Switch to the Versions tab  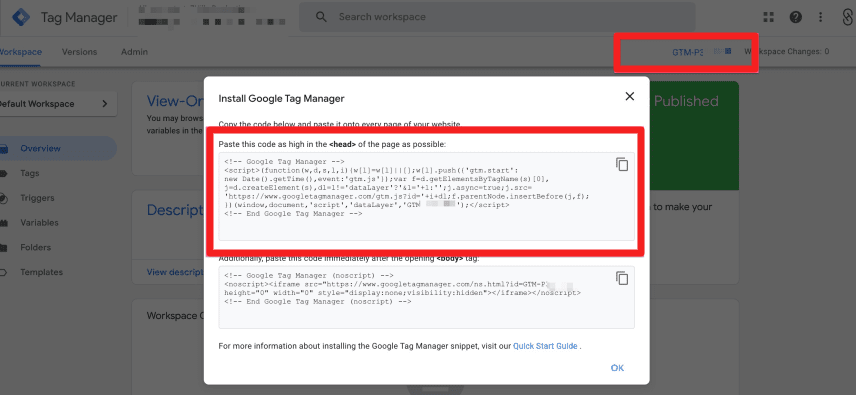click(79, 52)
